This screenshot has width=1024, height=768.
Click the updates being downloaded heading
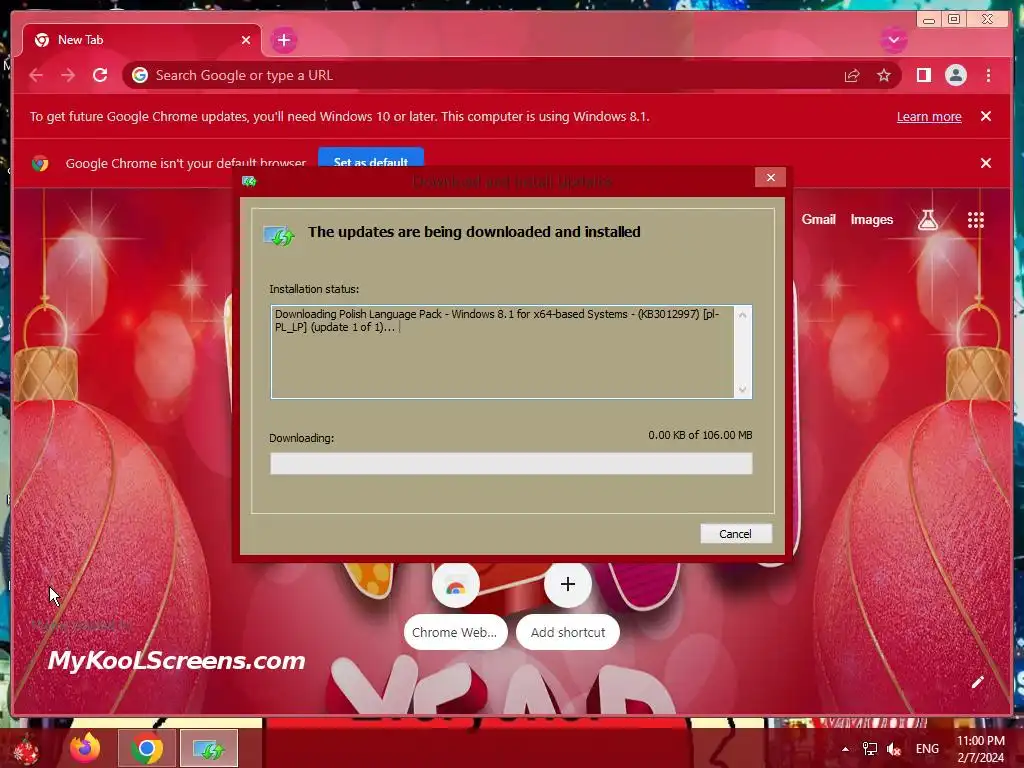474,232
